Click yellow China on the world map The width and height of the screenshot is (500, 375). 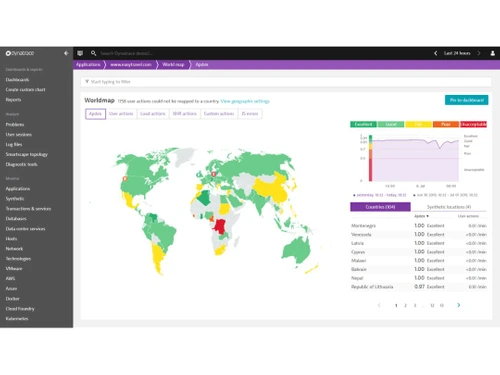click(x=272, y=188)
